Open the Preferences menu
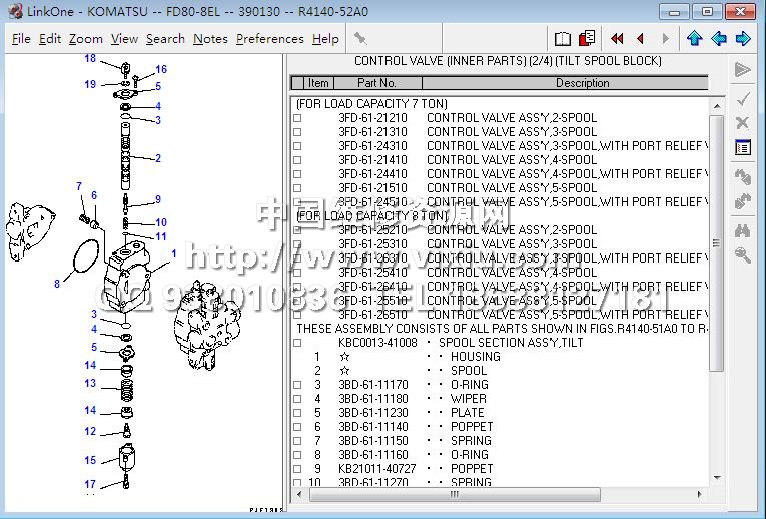Viewport: 766px width, 519px height. point(269,39)
